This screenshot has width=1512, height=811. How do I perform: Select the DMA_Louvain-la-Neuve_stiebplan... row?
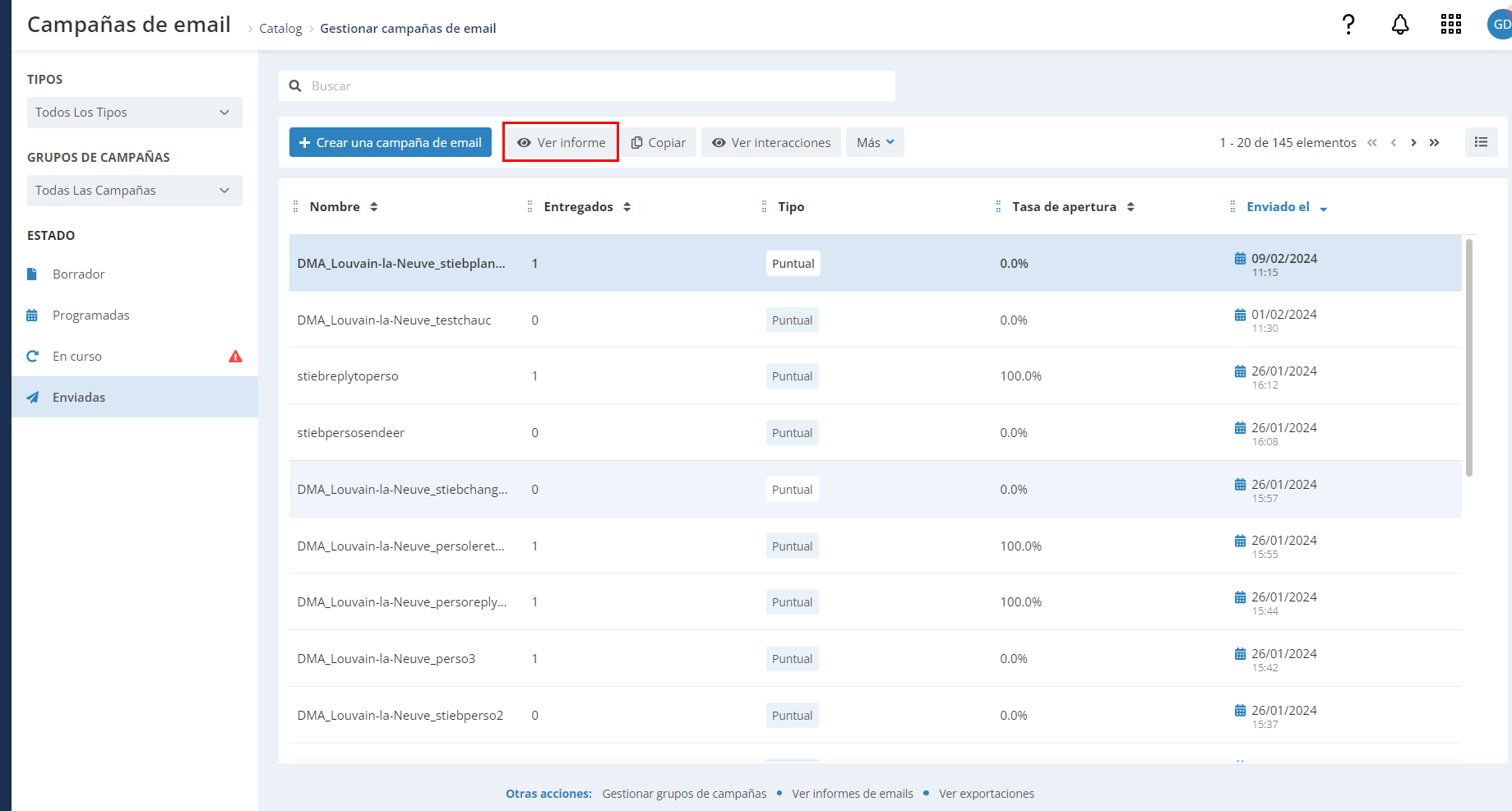[x=876, y=263]
